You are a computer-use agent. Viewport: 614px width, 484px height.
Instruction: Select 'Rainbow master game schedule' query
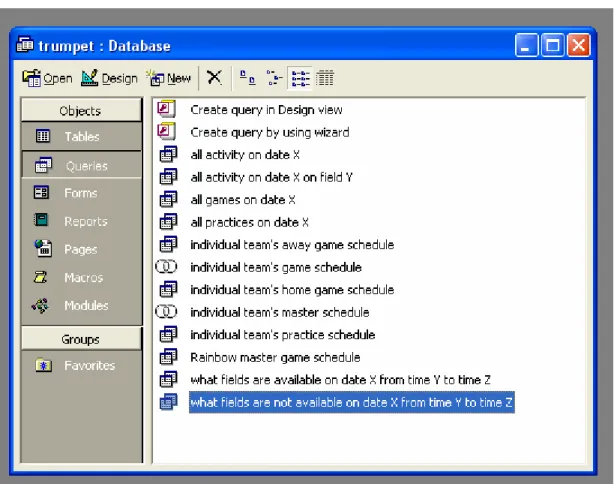pyautogui.click(x=275, y=358)
